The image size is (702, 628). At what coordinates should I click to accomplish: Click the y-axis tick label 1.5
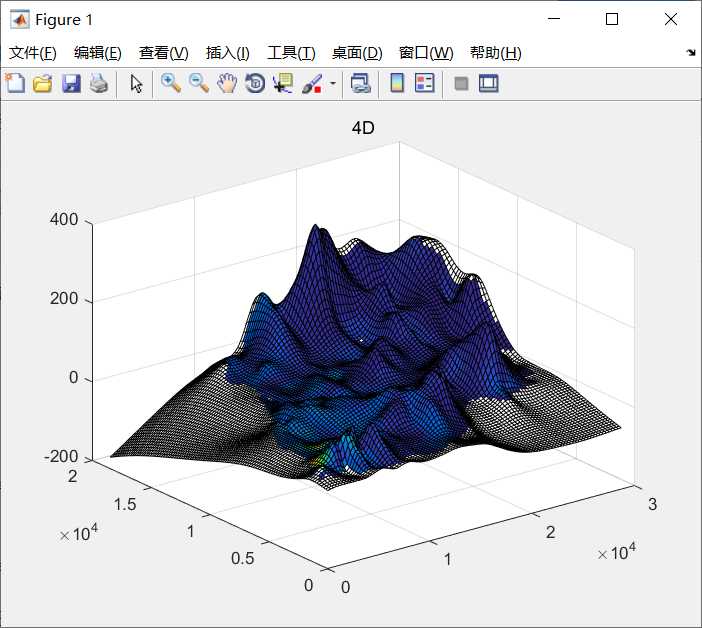coord(124,504)
